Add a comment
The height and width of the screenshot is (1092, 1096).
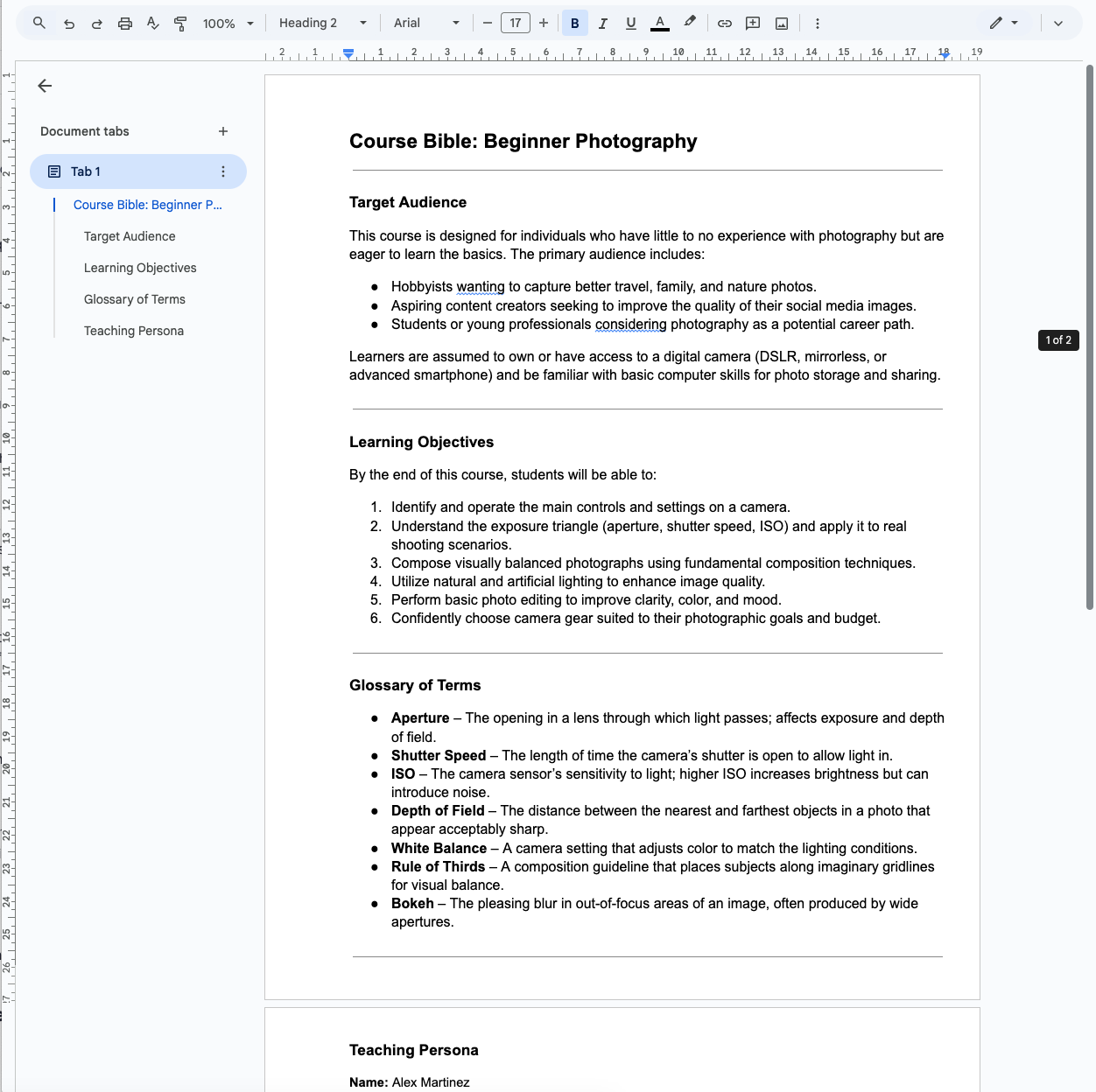(x=753, y=24)
